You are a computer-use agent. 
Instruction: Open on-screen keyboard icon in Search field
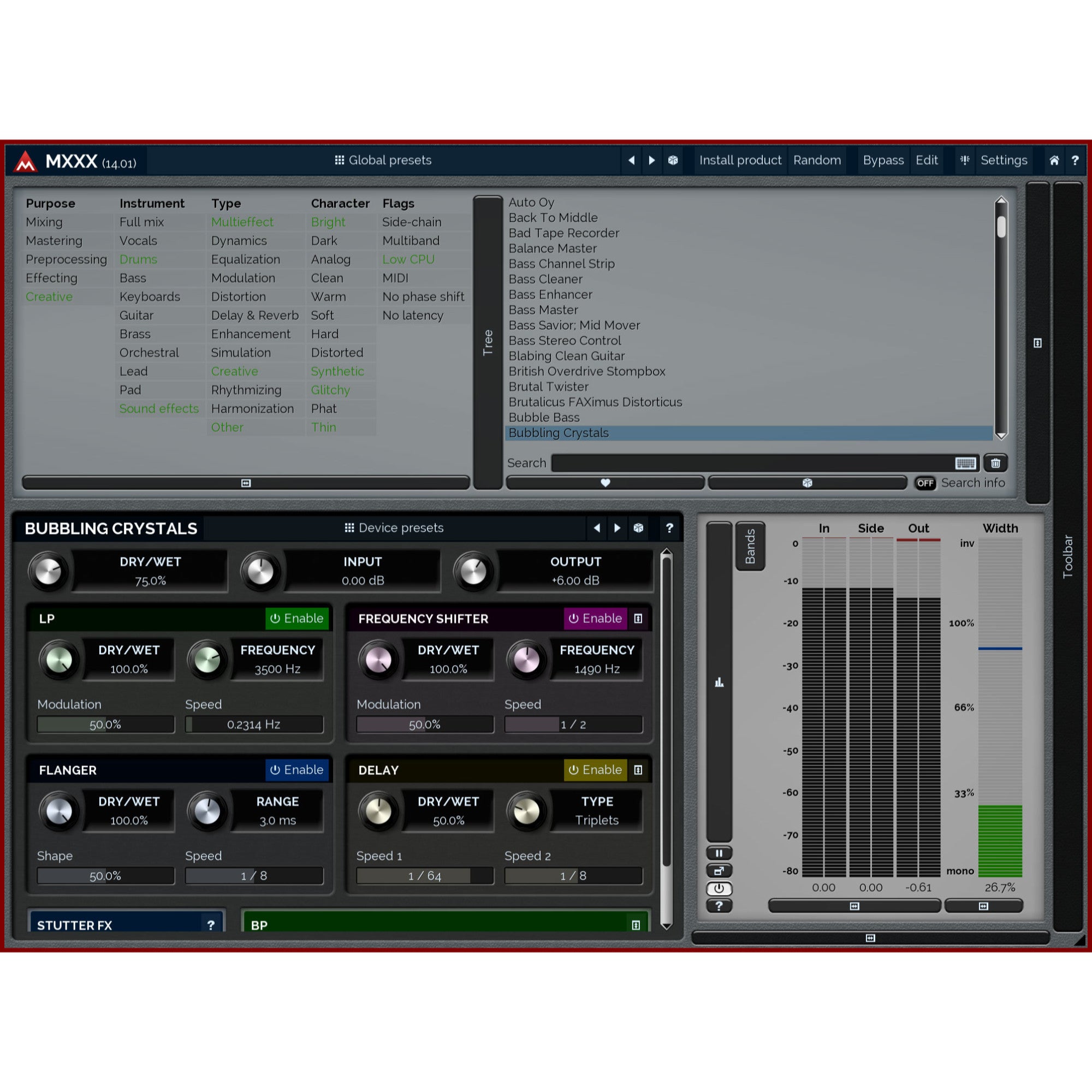pos(965,464)
